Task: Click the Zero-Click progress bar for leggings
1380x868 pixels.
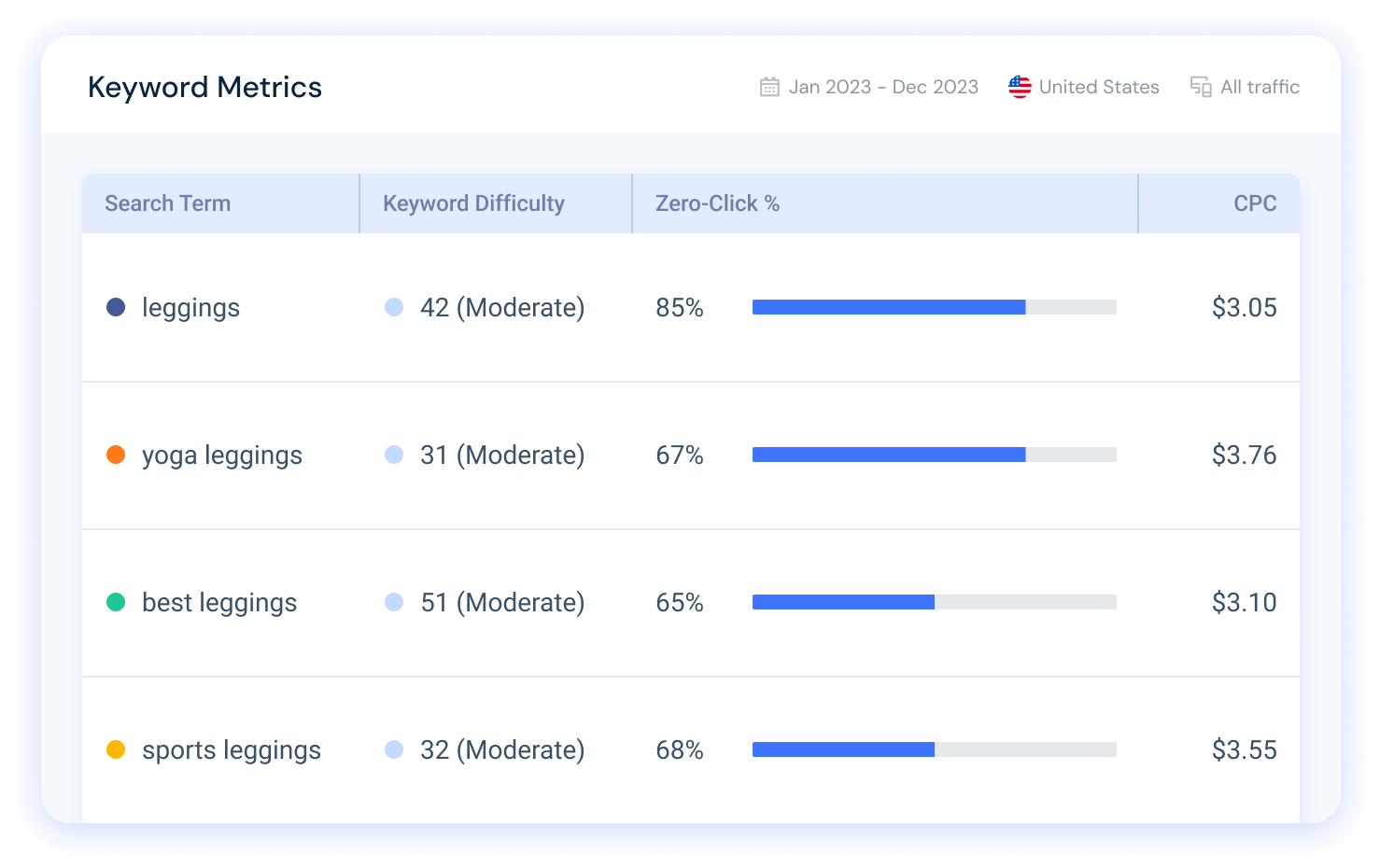Action: tap(934, 306)
